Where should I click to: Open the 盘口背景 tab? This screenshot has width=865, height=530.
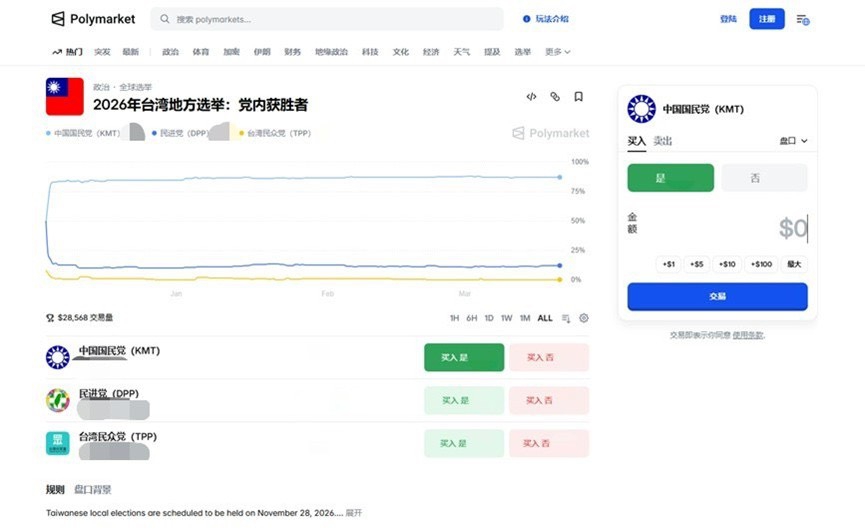point(93,489)
